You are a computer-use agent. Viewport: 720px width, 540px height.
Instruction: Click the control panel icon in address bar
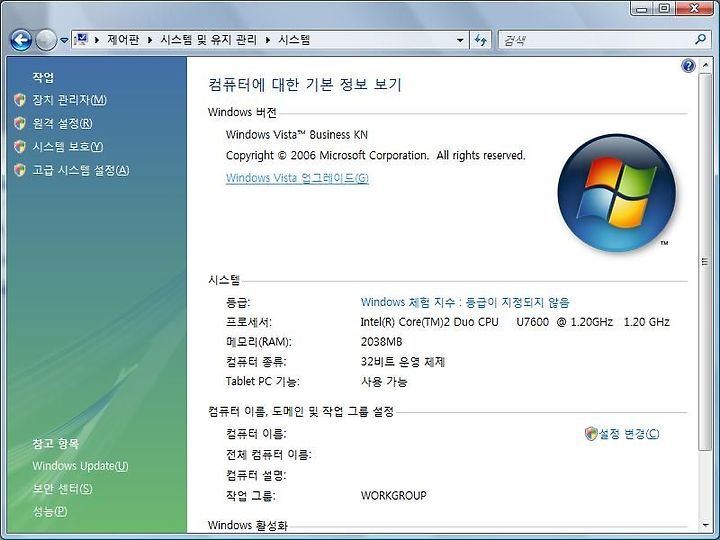pos(82,39)
